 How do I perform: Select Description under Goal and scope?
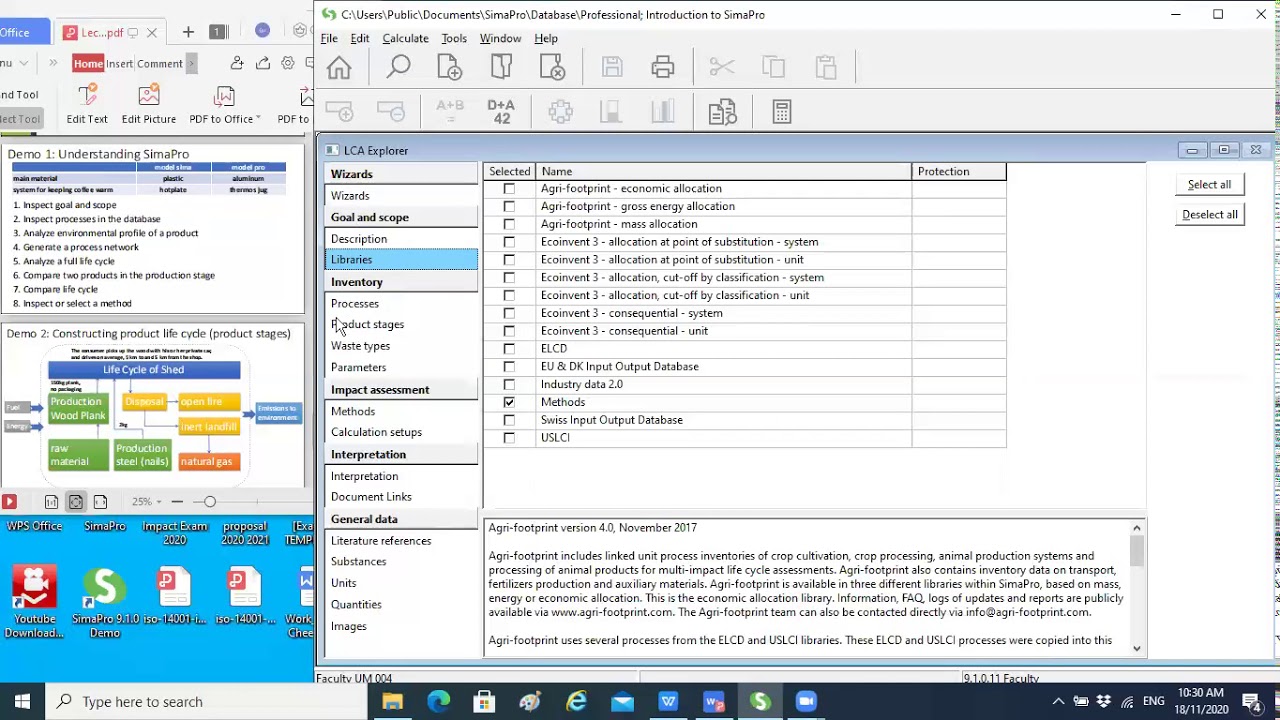359,239
